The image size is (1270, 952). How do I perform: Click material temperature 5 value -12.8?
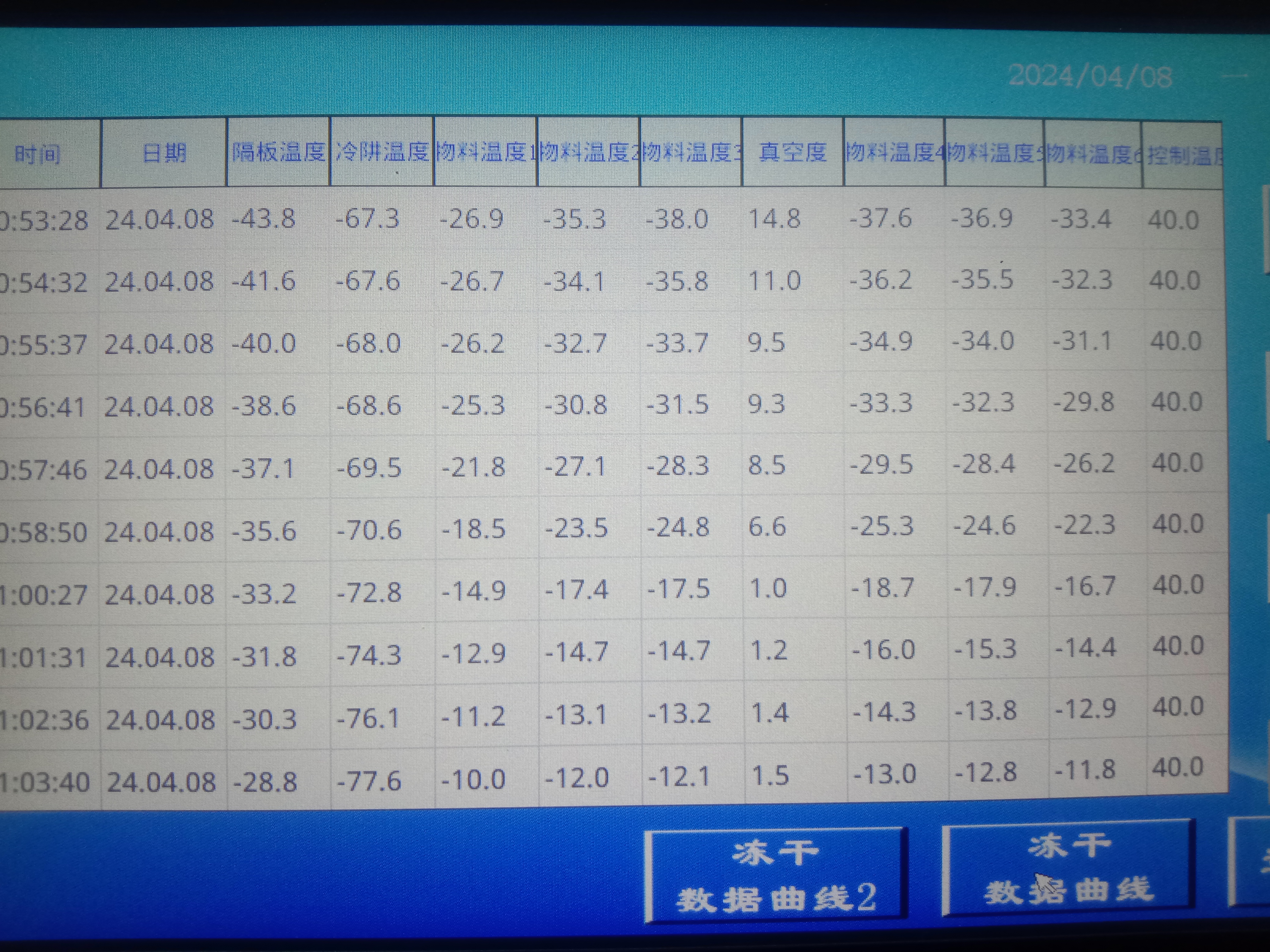point(985,772)
